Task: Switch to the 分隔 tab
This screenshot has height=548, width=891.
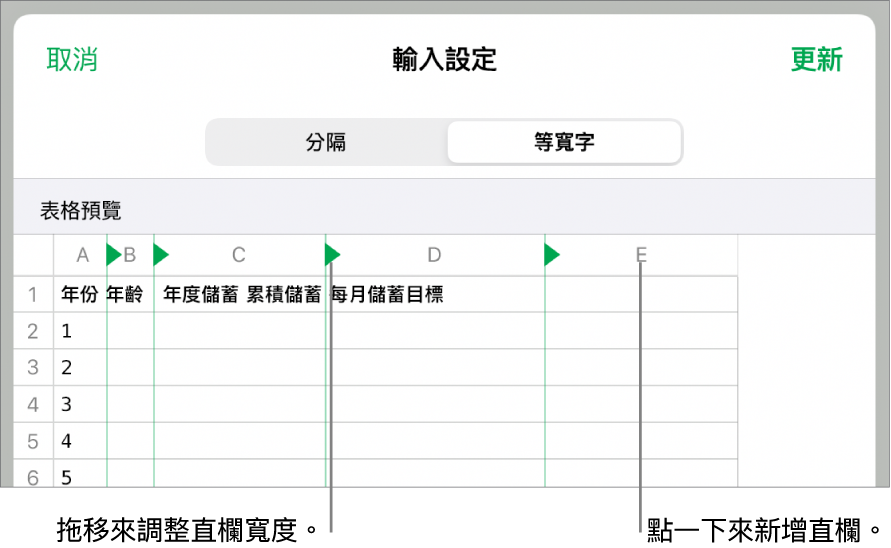Action: (x=326, y=142)
